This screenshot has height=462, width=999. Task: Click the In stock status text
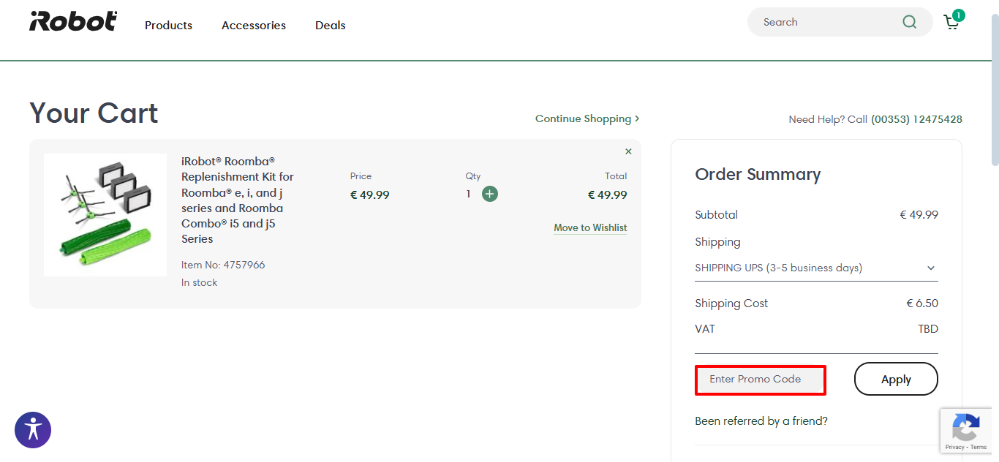pos(199,282)
